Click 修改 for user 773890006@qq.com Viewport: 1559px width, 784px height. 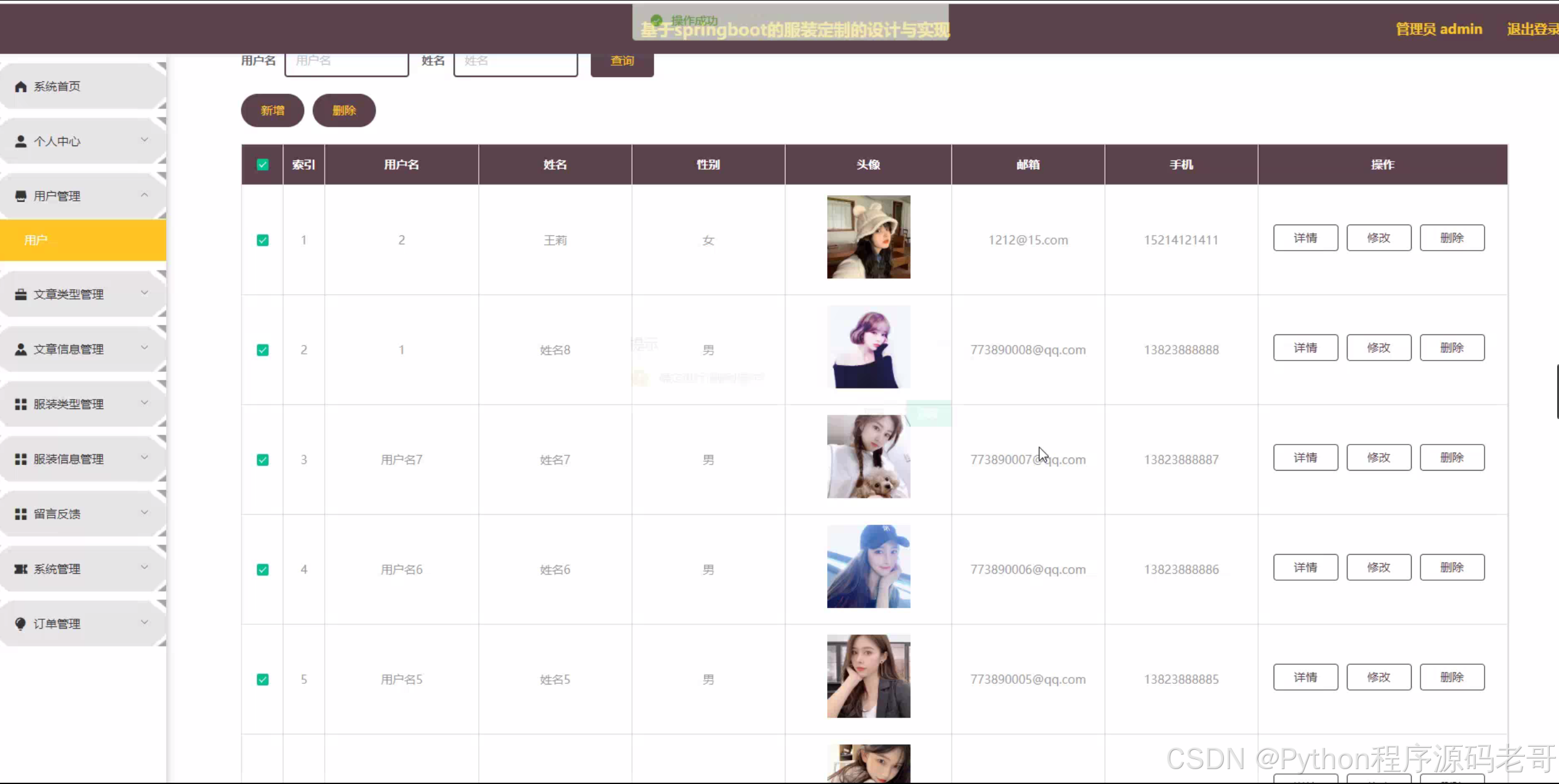tap(1378, 567)
